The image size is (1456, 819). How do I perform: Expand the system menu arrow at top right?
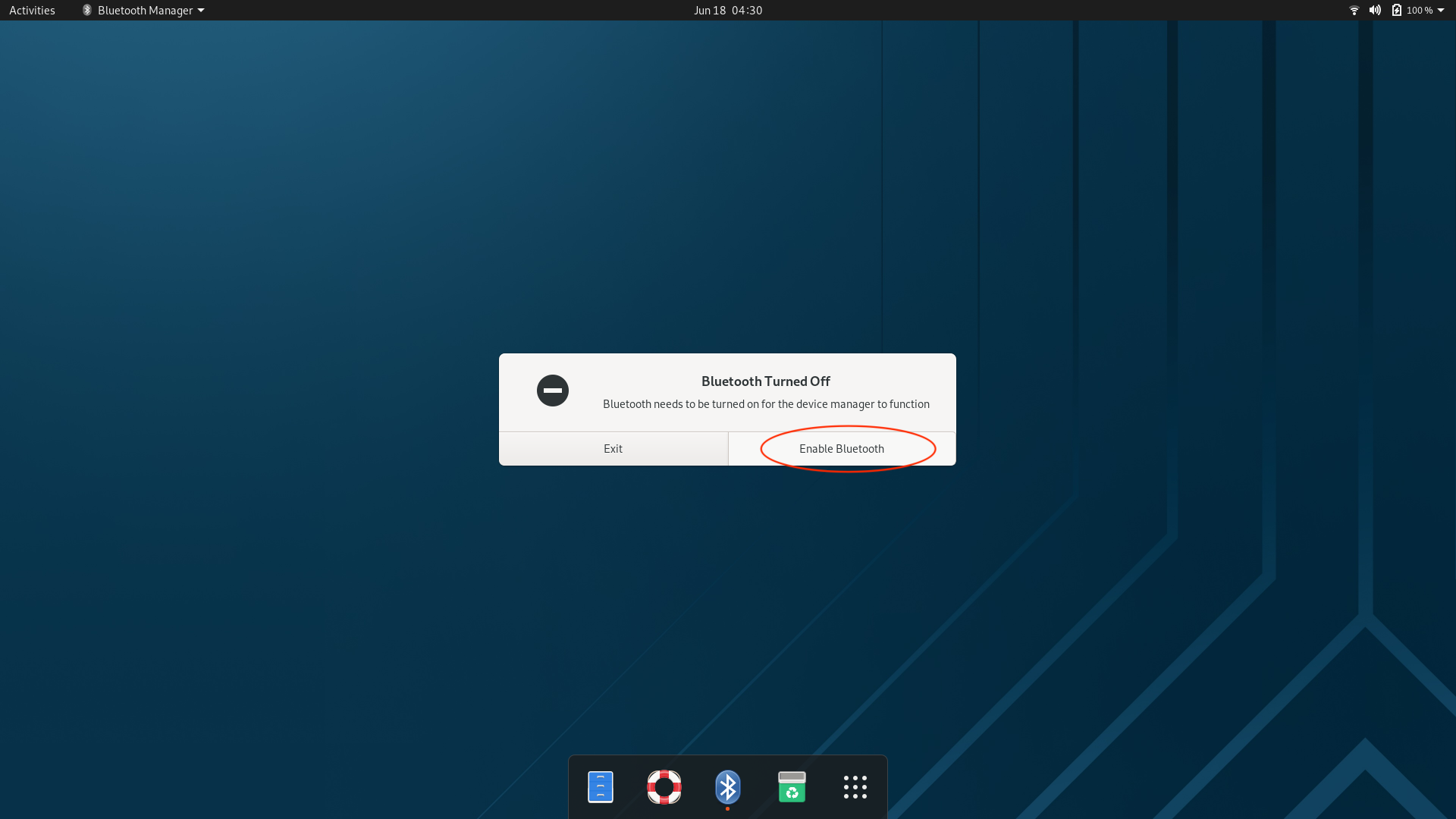(1441, 11)
